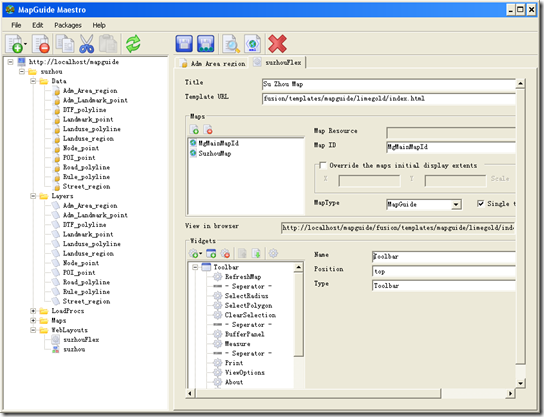The image size is (544, 417).
Task: Click the green refresh arrows icon
Action: (133, 44)
